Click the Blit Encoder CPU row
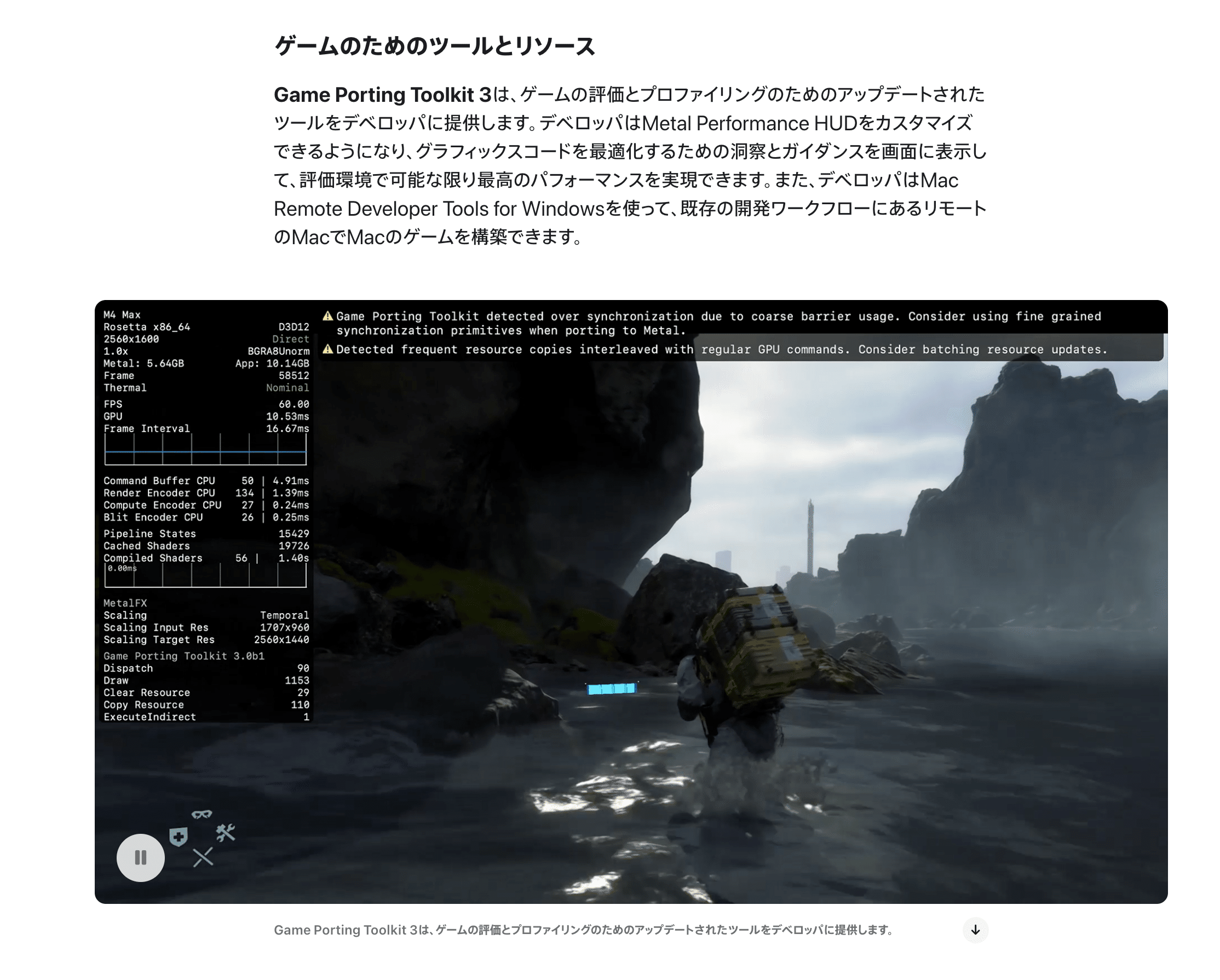Screen dimensions: 1220x980 point(206,518)
